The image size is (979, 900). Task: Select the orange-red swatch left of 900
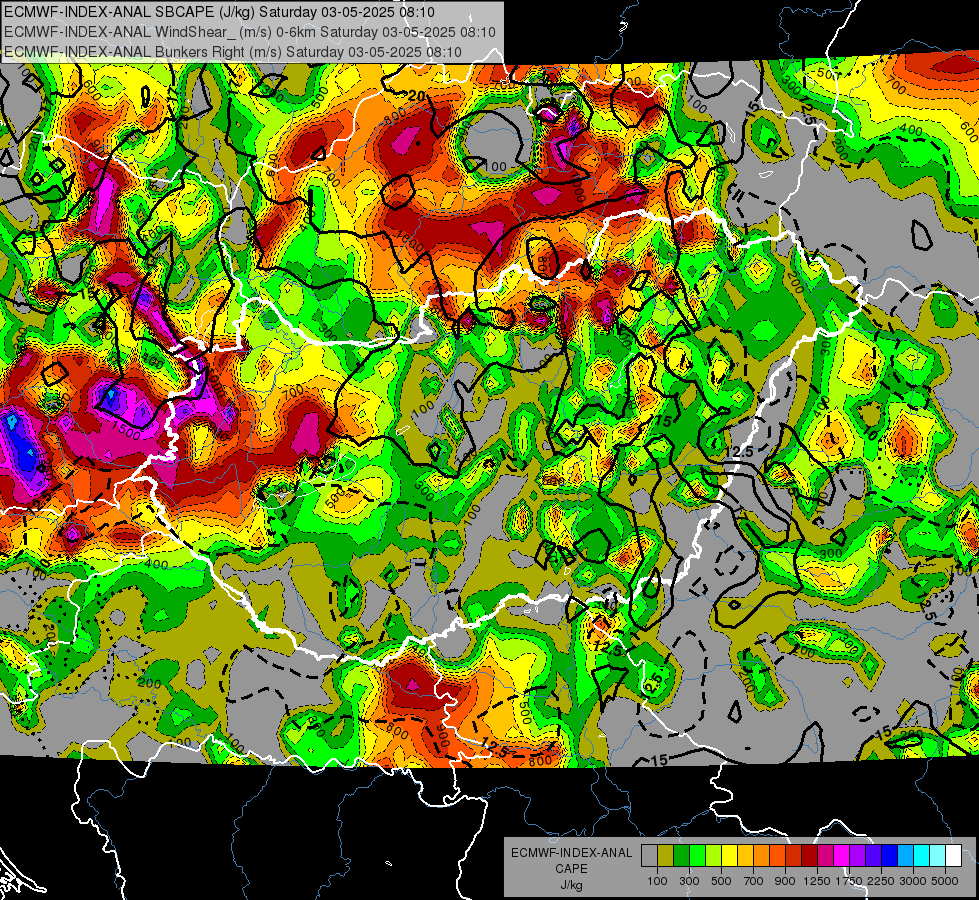click(x=777, y=856)
